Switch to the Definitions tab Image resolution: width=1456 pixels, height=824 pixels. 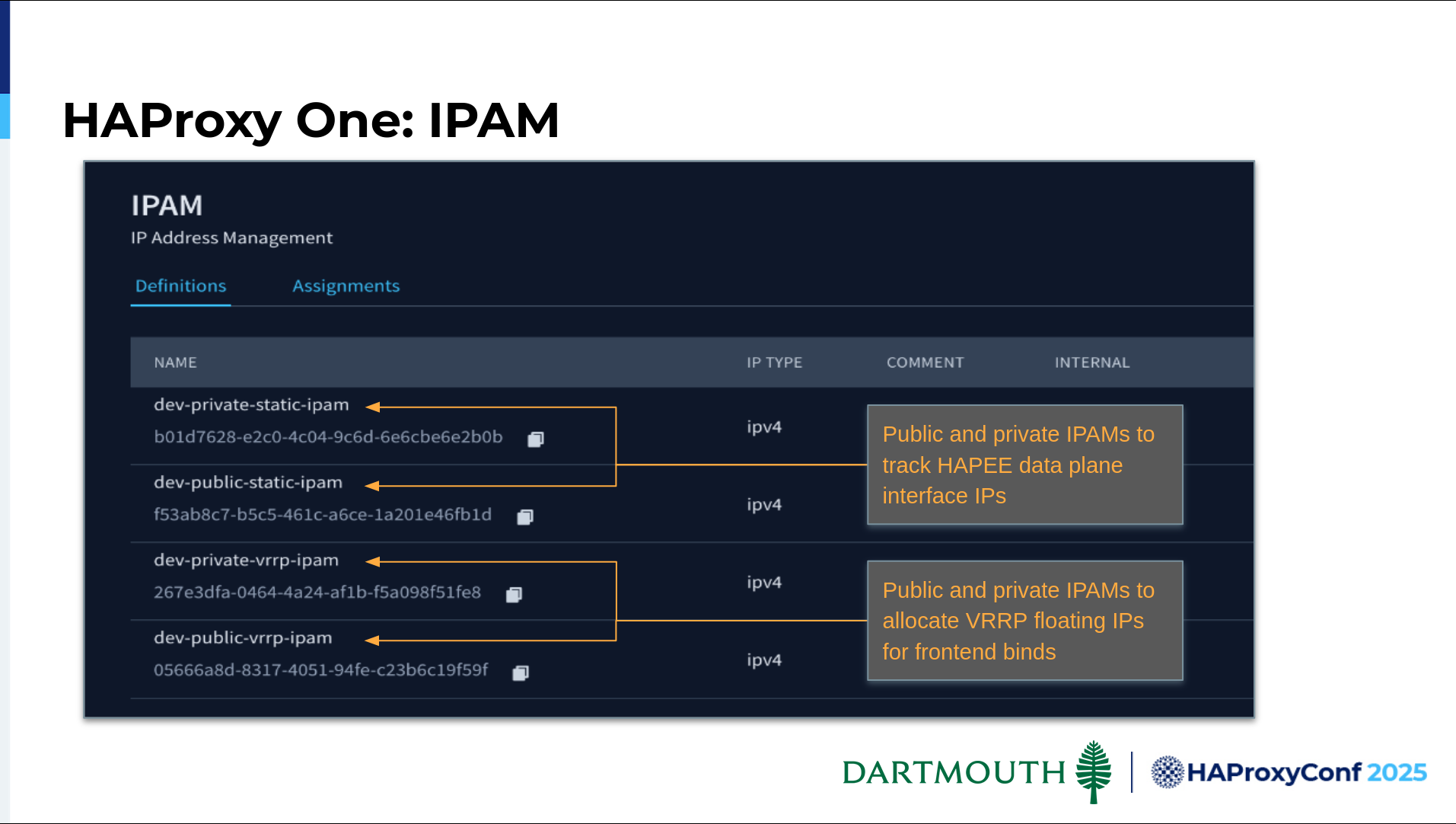pyautogui.click(x=180, y=286)
